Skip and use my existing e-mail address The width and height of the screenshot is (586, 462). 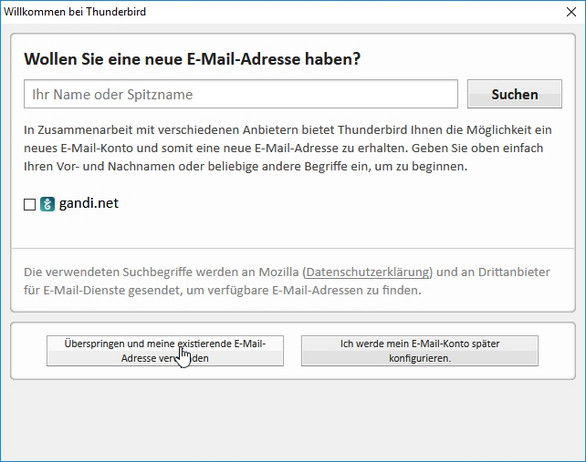(x=165, y=351)
